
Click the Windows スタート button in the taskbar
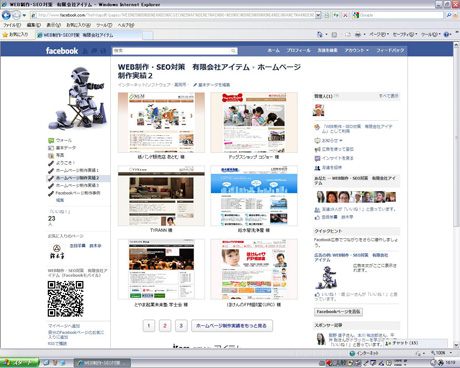(19, 363)
